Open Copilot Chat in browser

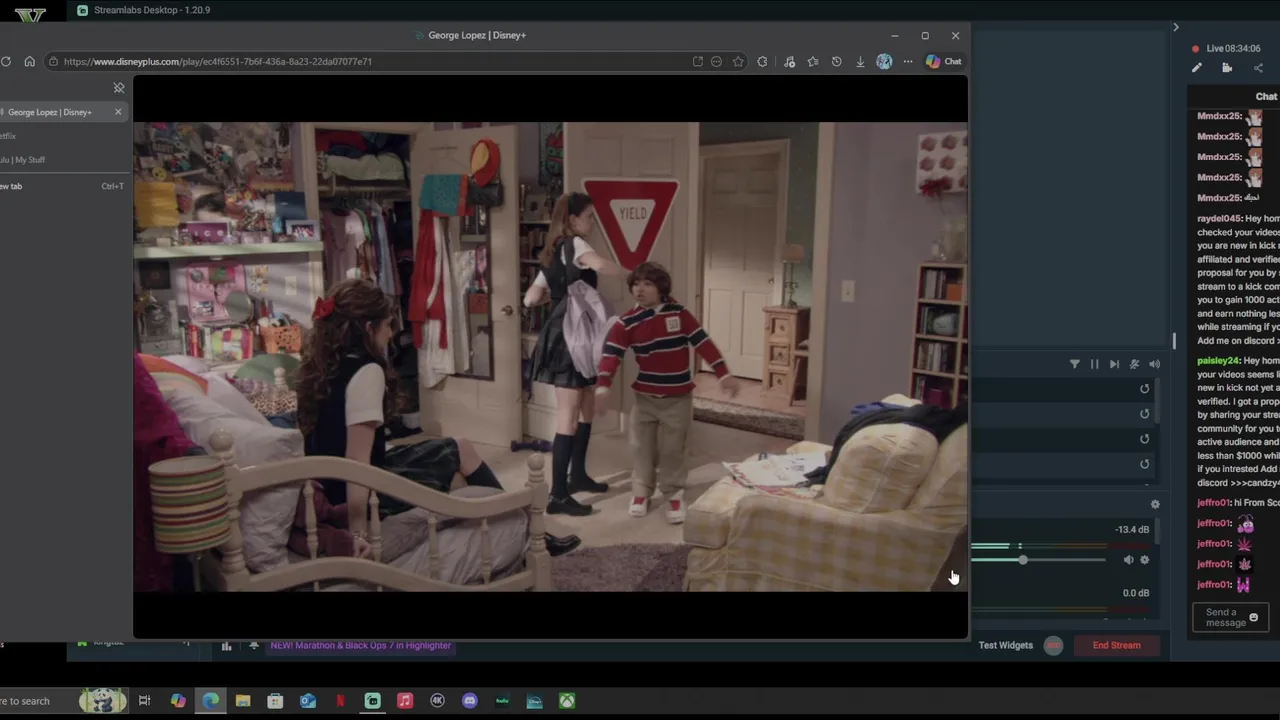943,61
